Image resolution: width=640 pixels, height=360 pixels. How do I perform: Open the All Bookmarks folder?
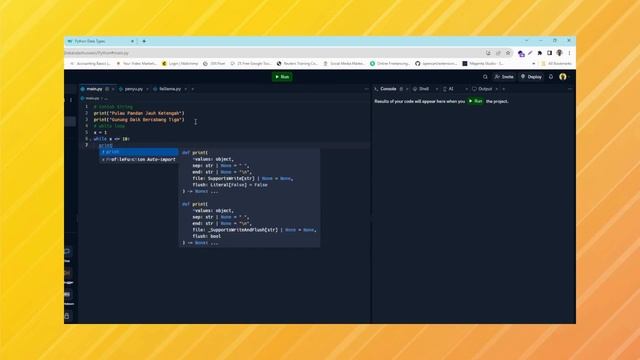557,64
